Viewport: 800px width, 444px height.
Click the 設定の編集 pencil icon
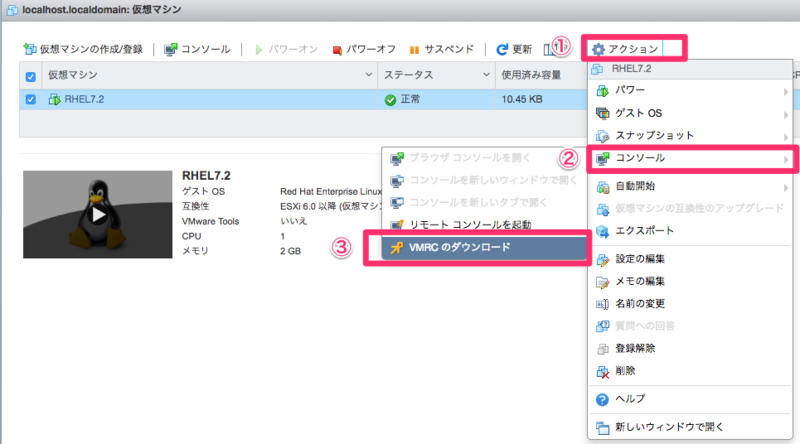[x=602, y=260]
